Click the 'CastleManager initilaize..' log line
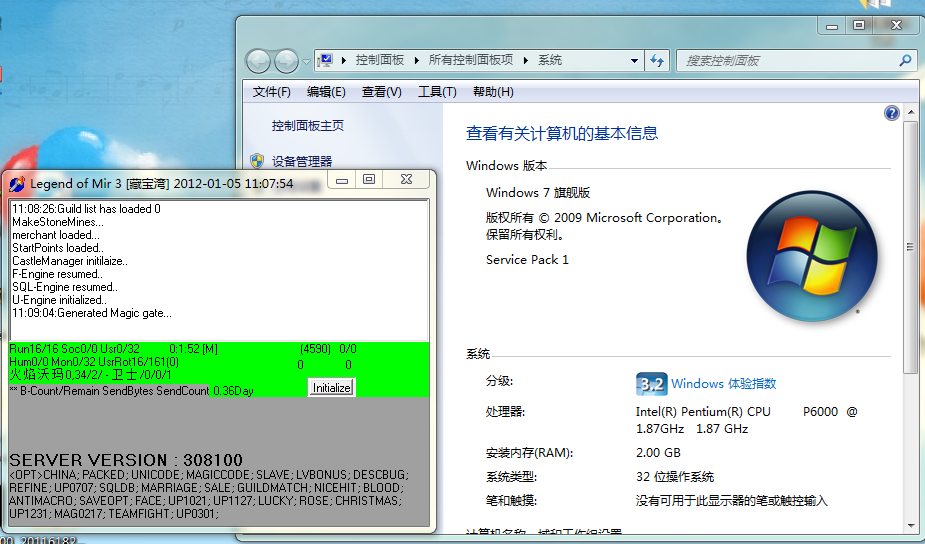The height and width of the screenshot is (544, 925). coord(70,261)
